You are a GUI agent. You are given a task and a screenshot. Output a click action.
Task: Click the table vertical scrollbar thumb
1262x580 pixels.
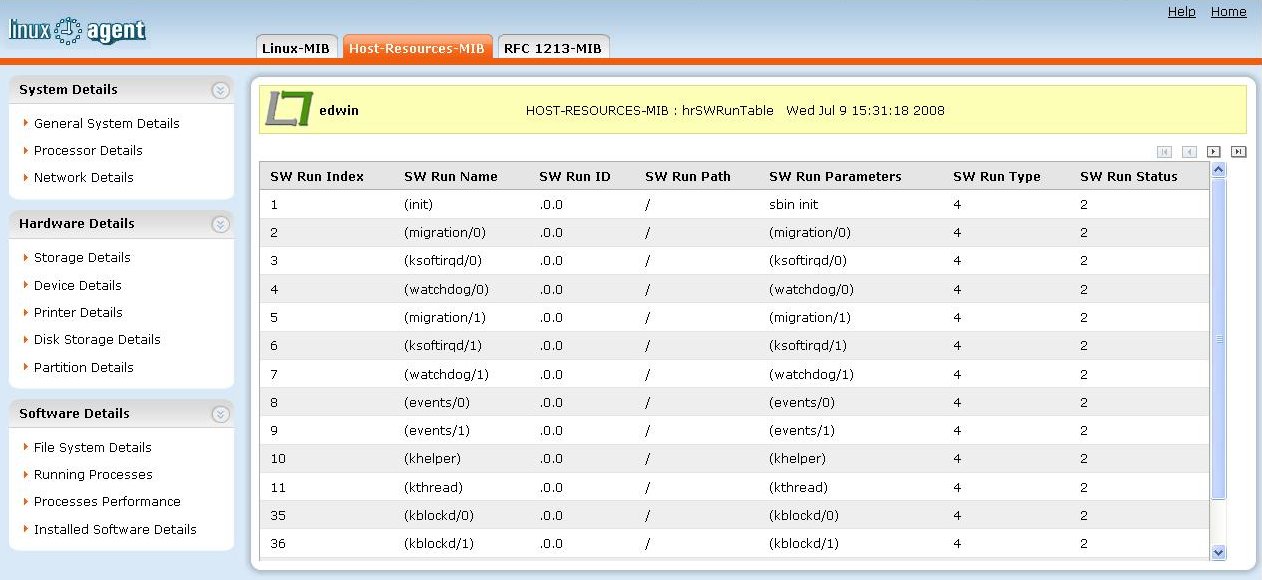(1218, 339)
